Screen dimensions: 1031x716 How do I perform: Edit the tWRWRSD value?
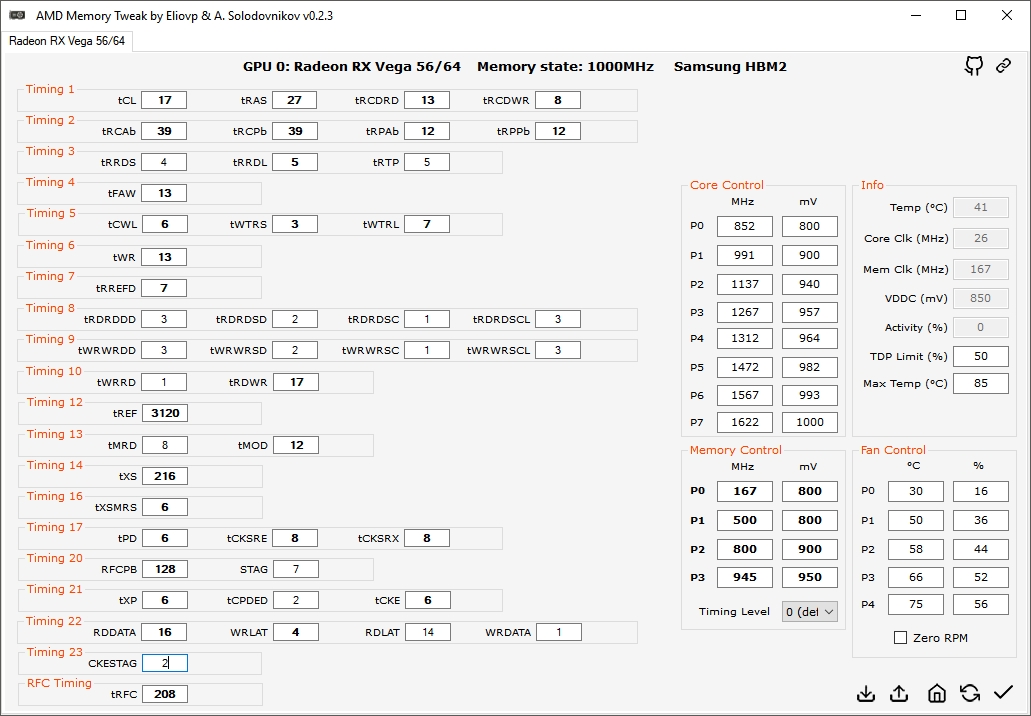pyautogui.click(x=295, y=350)
